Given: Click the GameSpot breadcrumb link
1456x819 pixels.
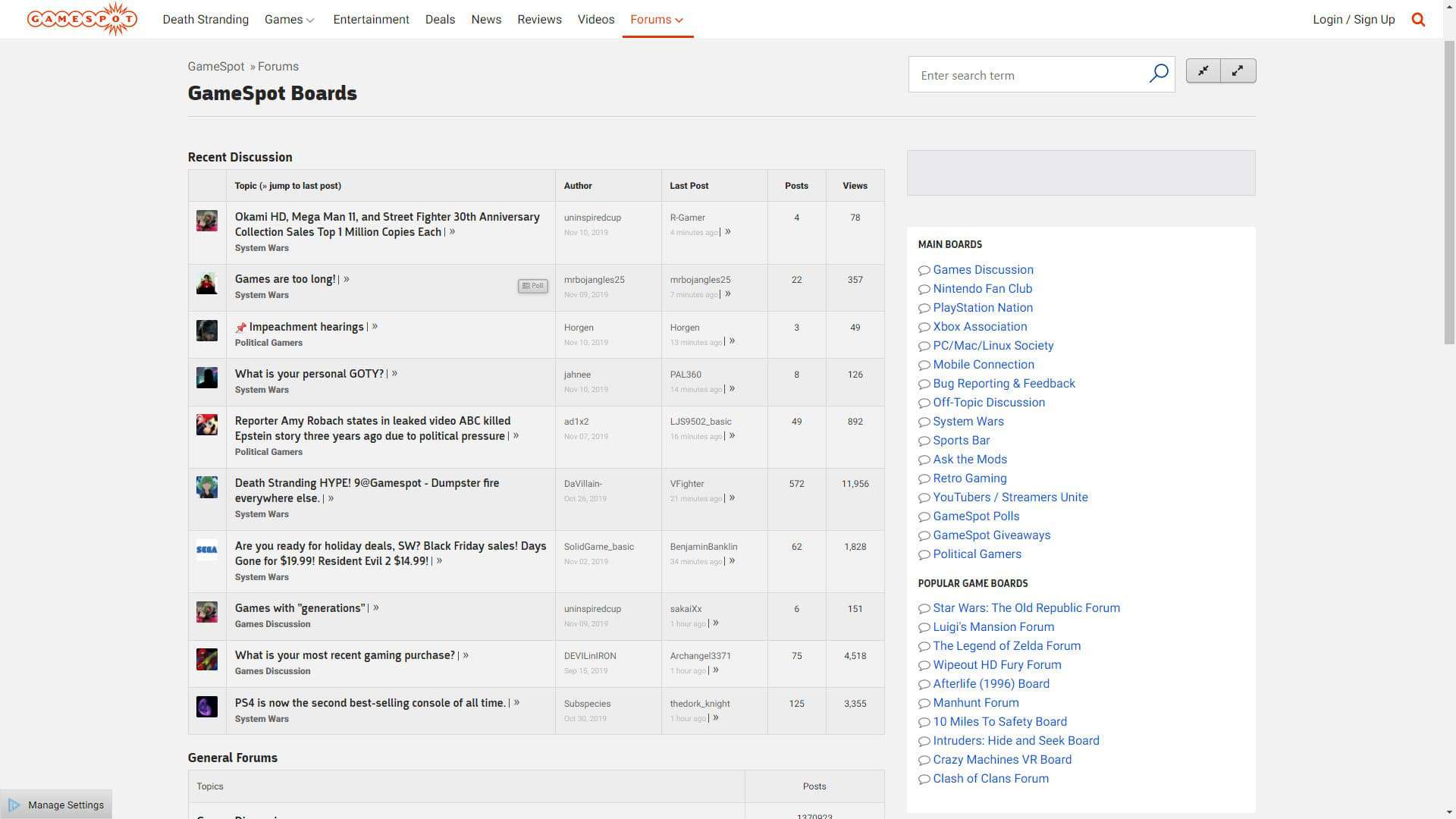Looking at the screenshot, I should coord(216,67).
